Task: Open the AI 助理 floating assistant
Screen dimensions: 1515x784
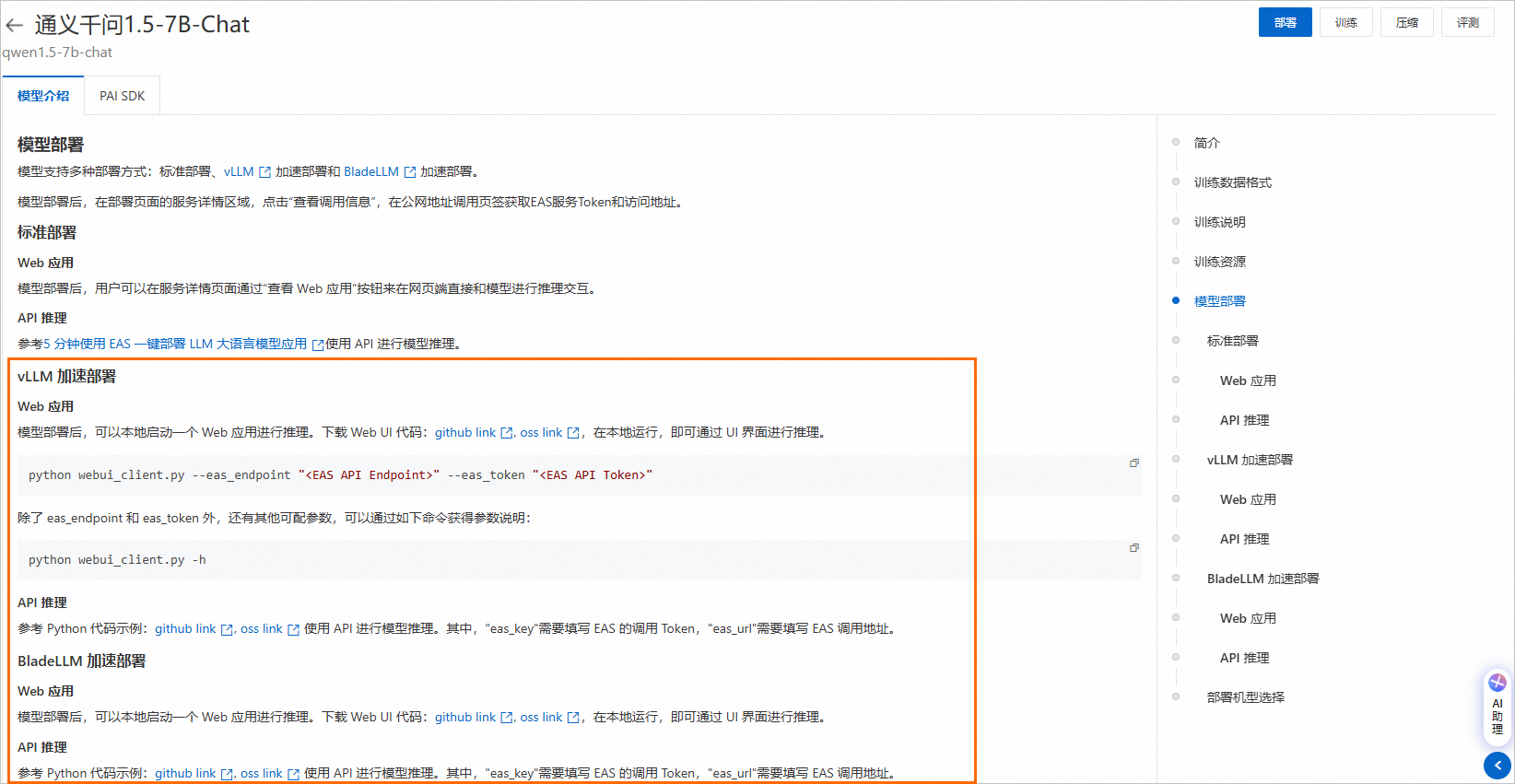Action: point(1497,708)
